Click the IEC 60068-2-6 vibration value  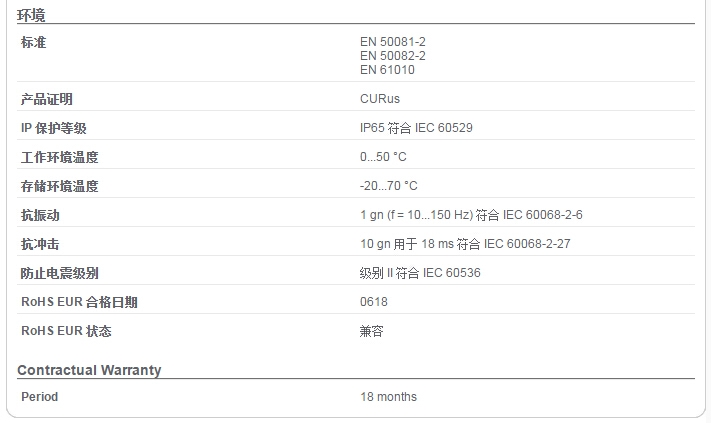coord(471,215)
